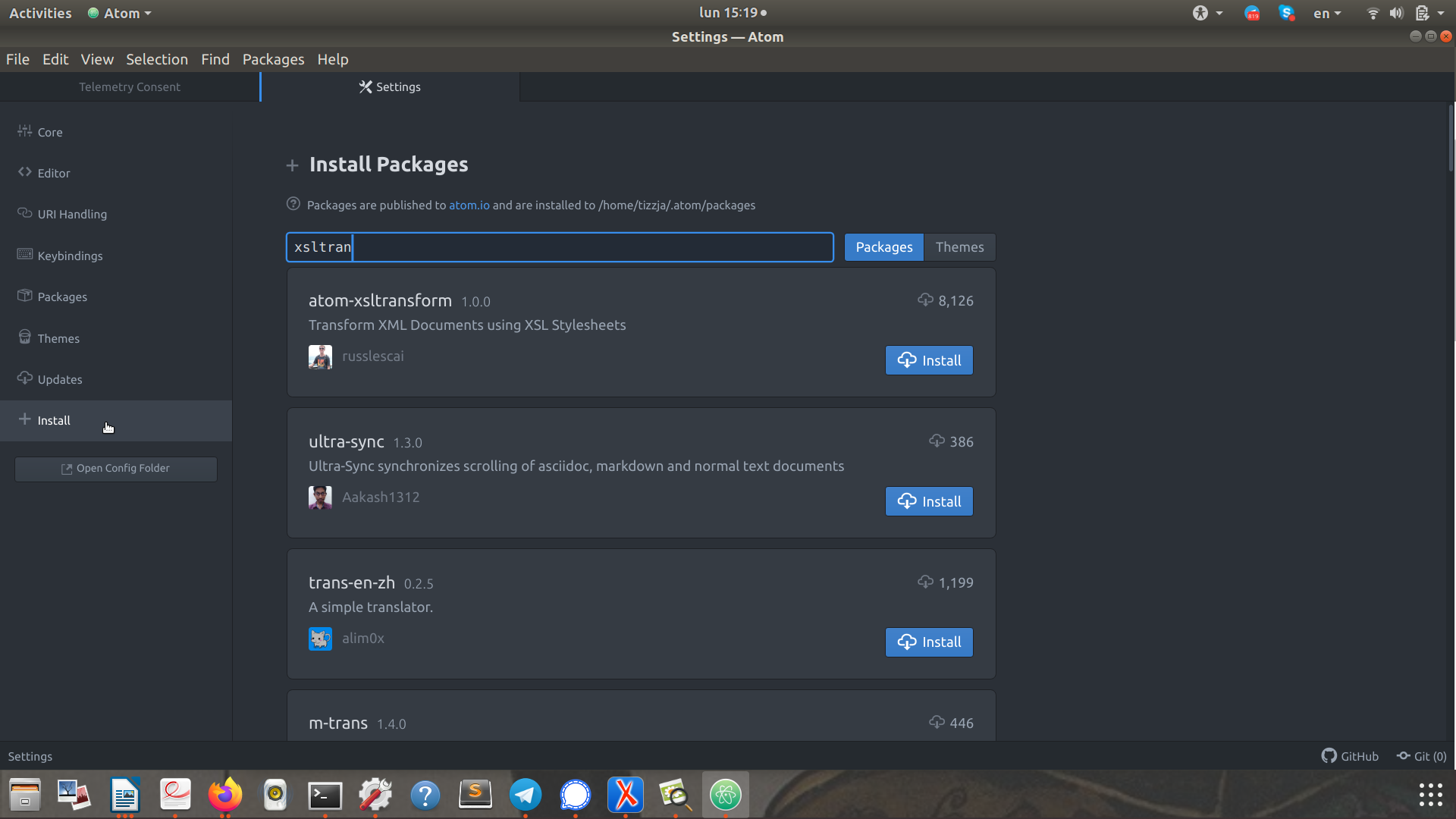Select Install panel in sidebar
Screen dimensions: 1456x819
[116, 421]
